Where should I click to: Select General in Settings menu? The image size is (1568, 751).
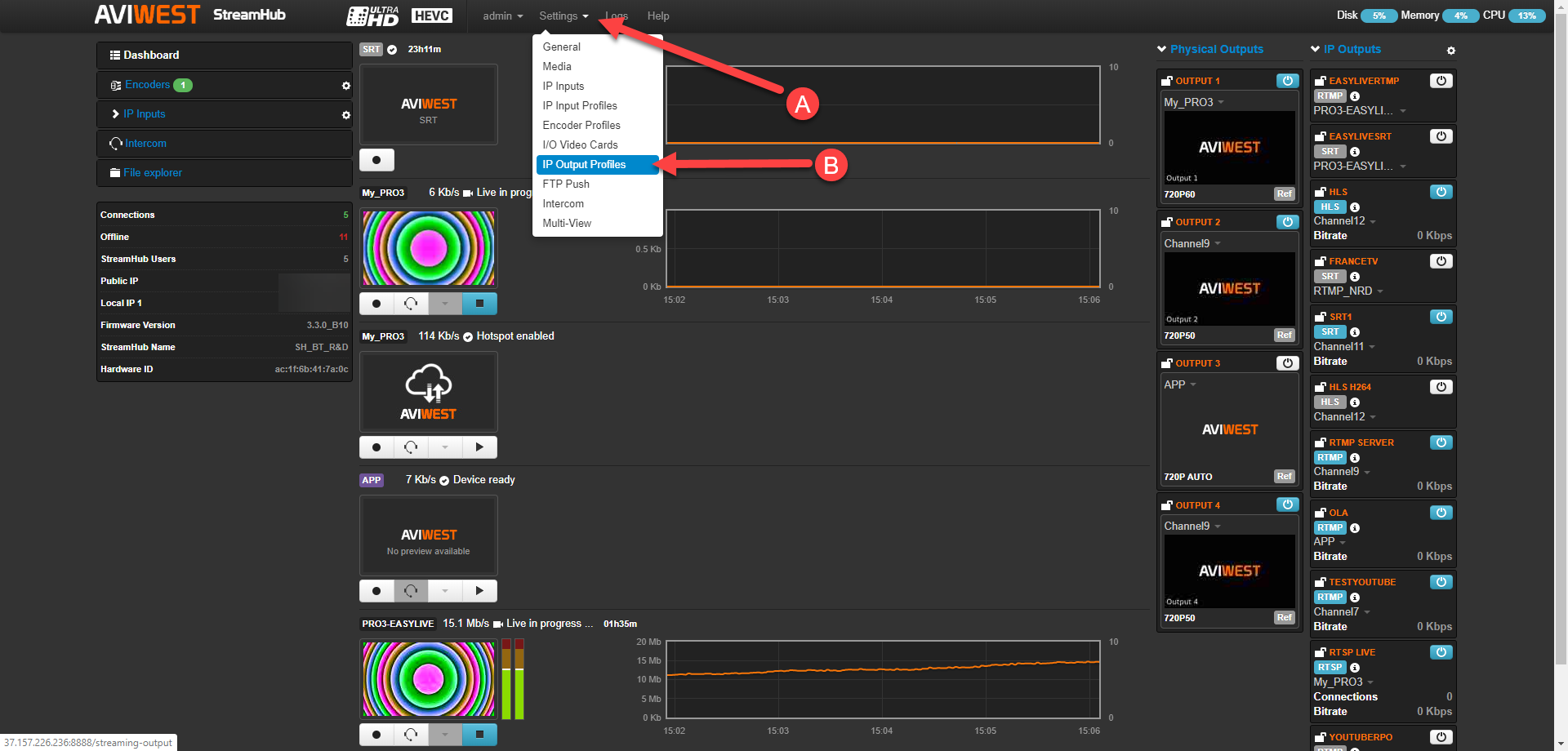click(x=597, y=47)
